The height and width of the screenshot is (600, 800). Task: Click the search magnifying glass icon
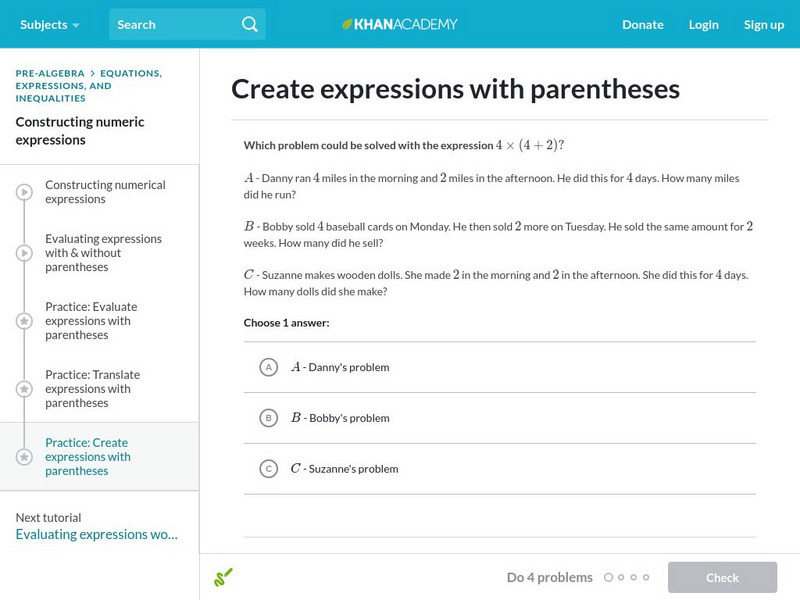tap(250, 24)
